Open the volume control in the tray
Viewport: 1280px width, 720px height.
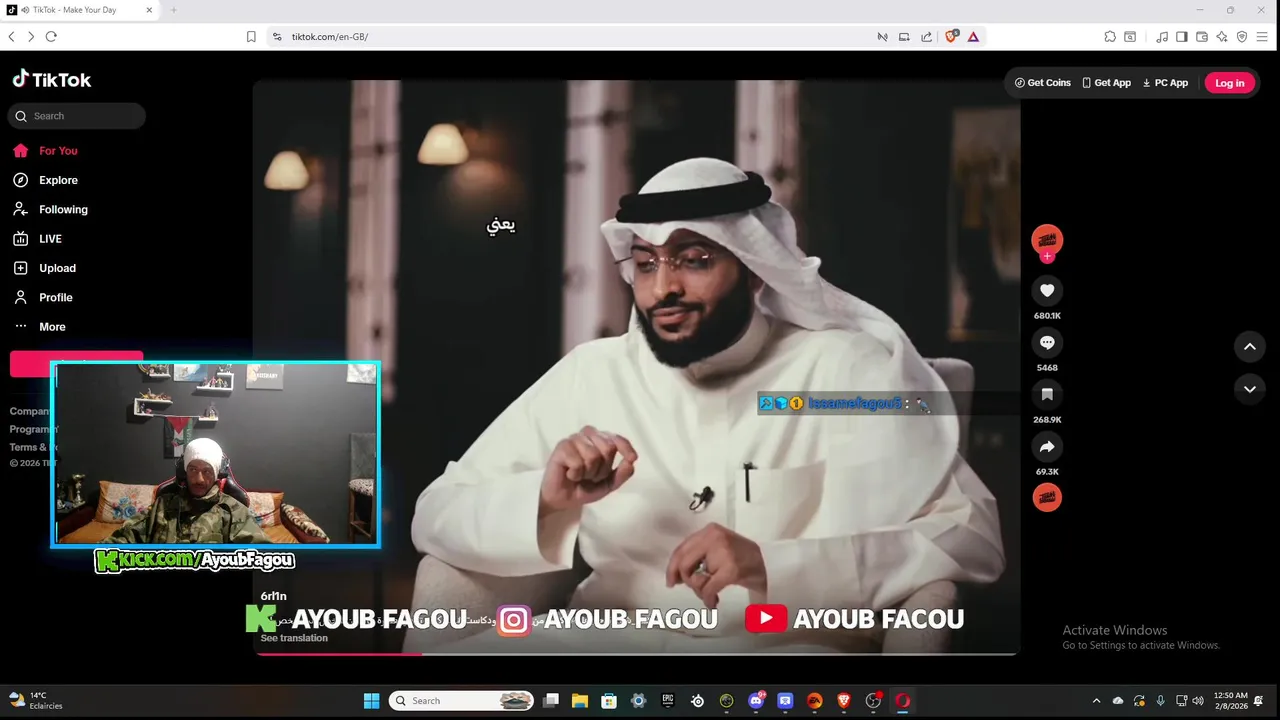point(1198,701)
